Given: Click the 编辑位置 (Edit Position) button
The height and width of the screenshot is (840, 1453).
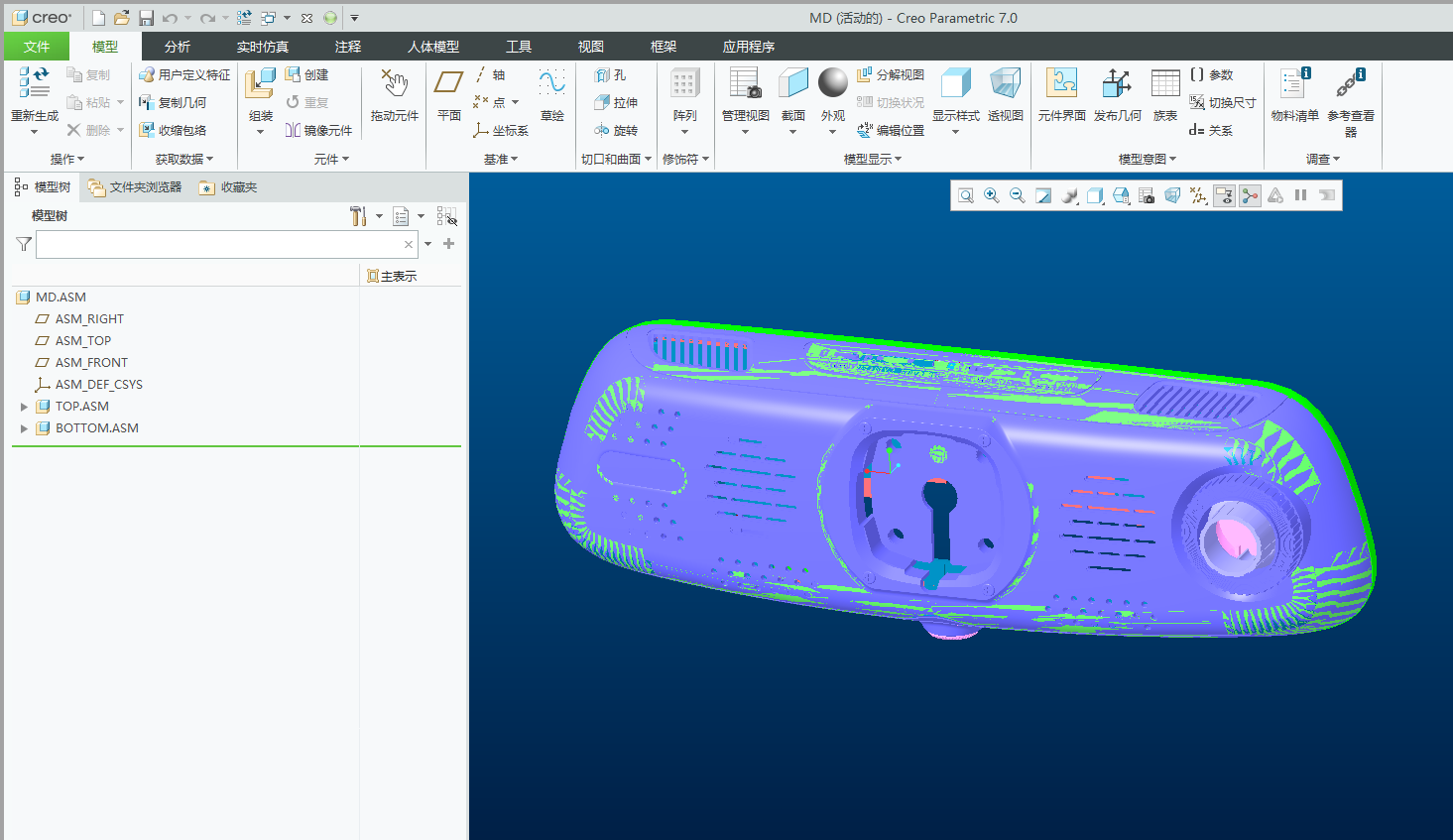Looking at the screenshot, I should [x=891, y=130].
